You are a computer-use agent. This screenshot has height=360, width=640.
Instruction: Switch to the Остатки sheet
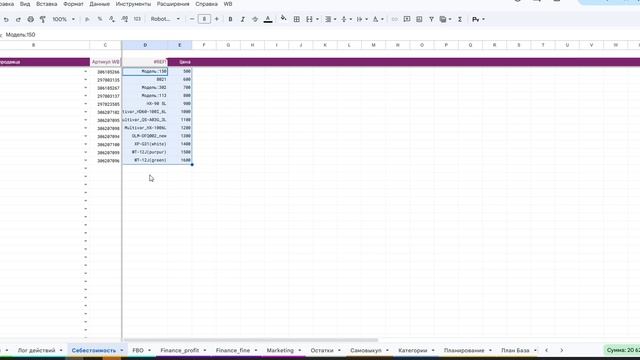coord(322,350)
